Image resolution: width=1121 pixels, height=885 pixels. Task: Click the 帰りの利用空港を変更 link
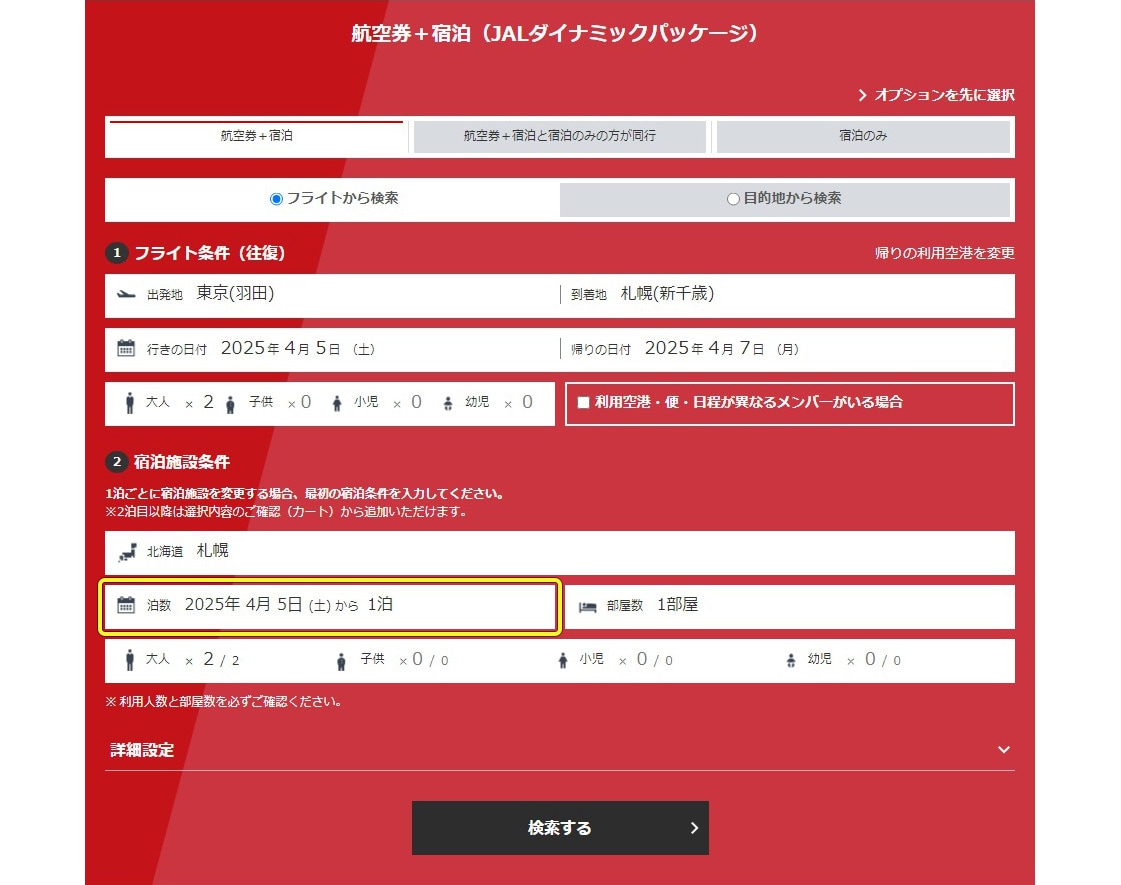click(944, 253)
